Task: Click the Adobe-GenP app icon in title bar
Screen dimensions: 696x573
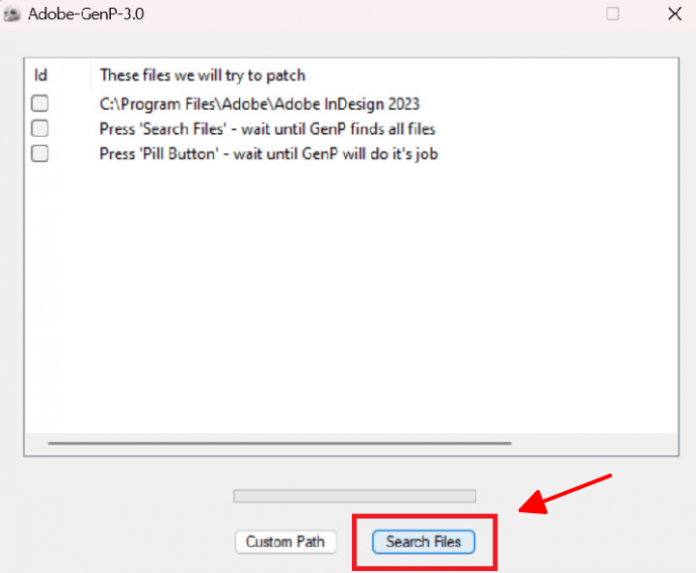Action: click(13, 15)
